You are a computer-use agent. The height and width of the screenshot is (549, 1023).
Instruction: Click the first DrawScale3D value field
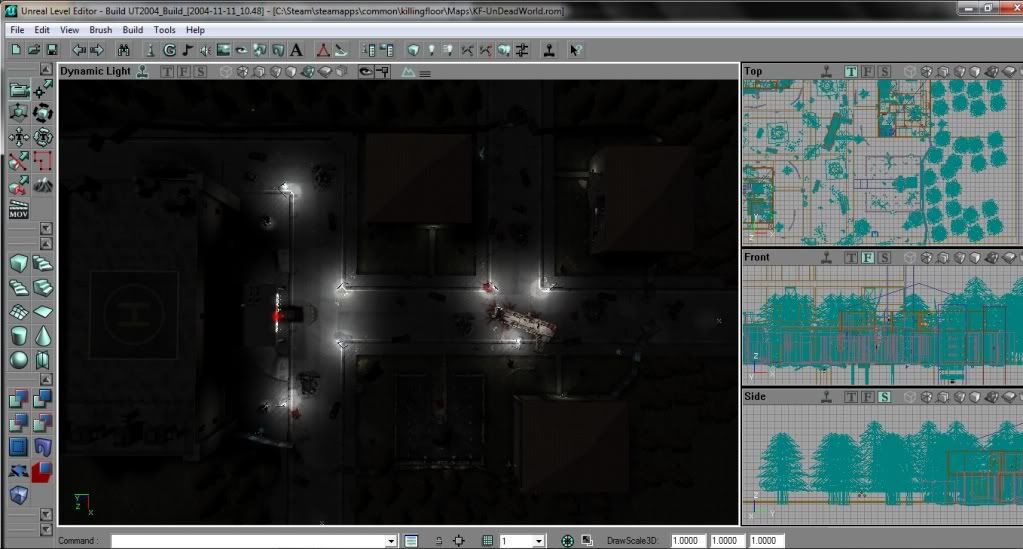[686, 541]
